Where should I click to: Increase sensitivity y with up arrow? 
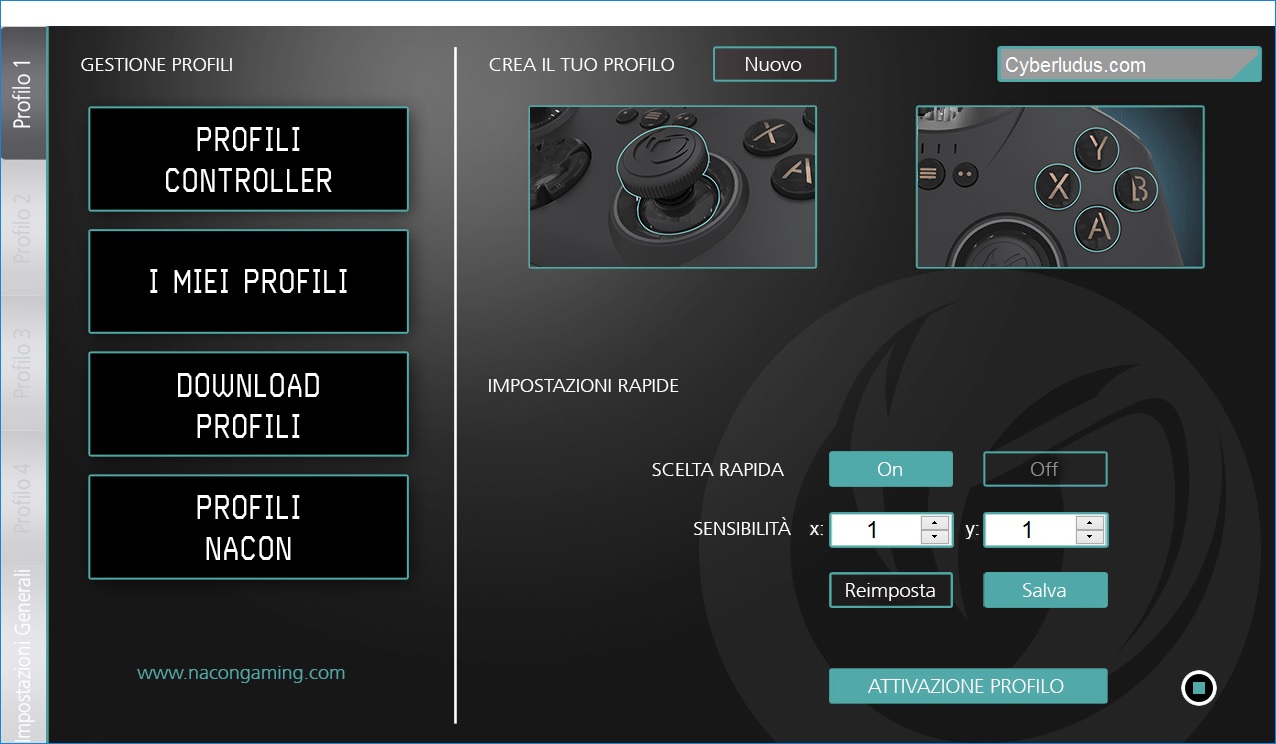[1090, 523]
